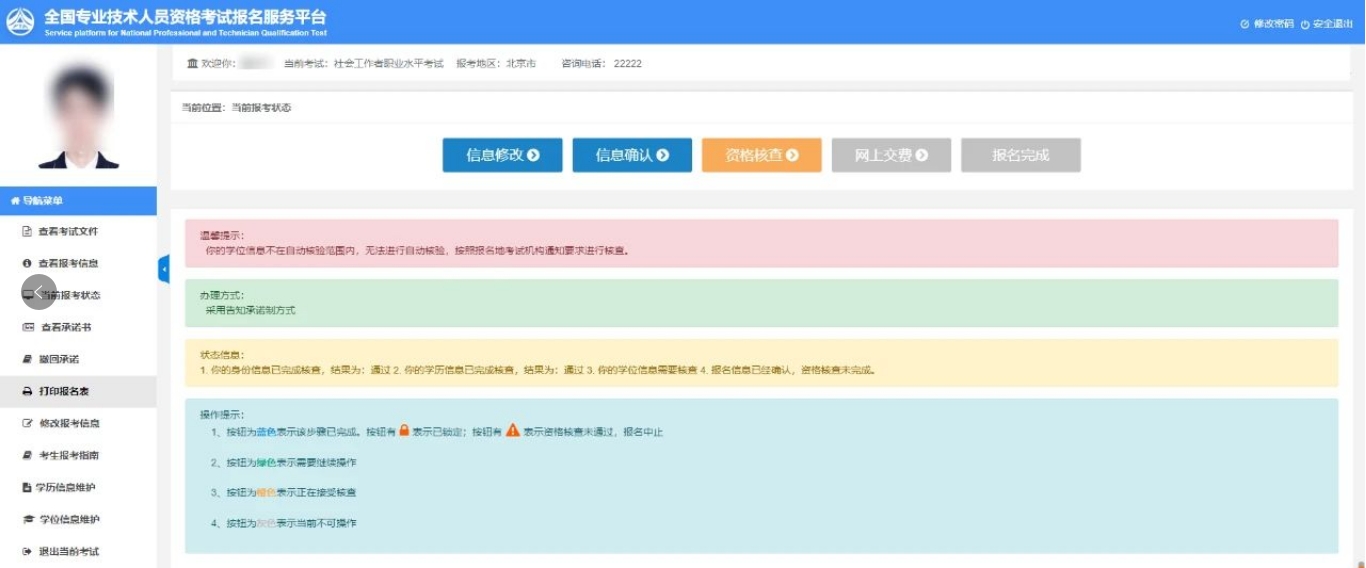This screenshot has width=1366, height=568.
Task: Click the 信息修改 step button
Action: (x=502, y=155)
